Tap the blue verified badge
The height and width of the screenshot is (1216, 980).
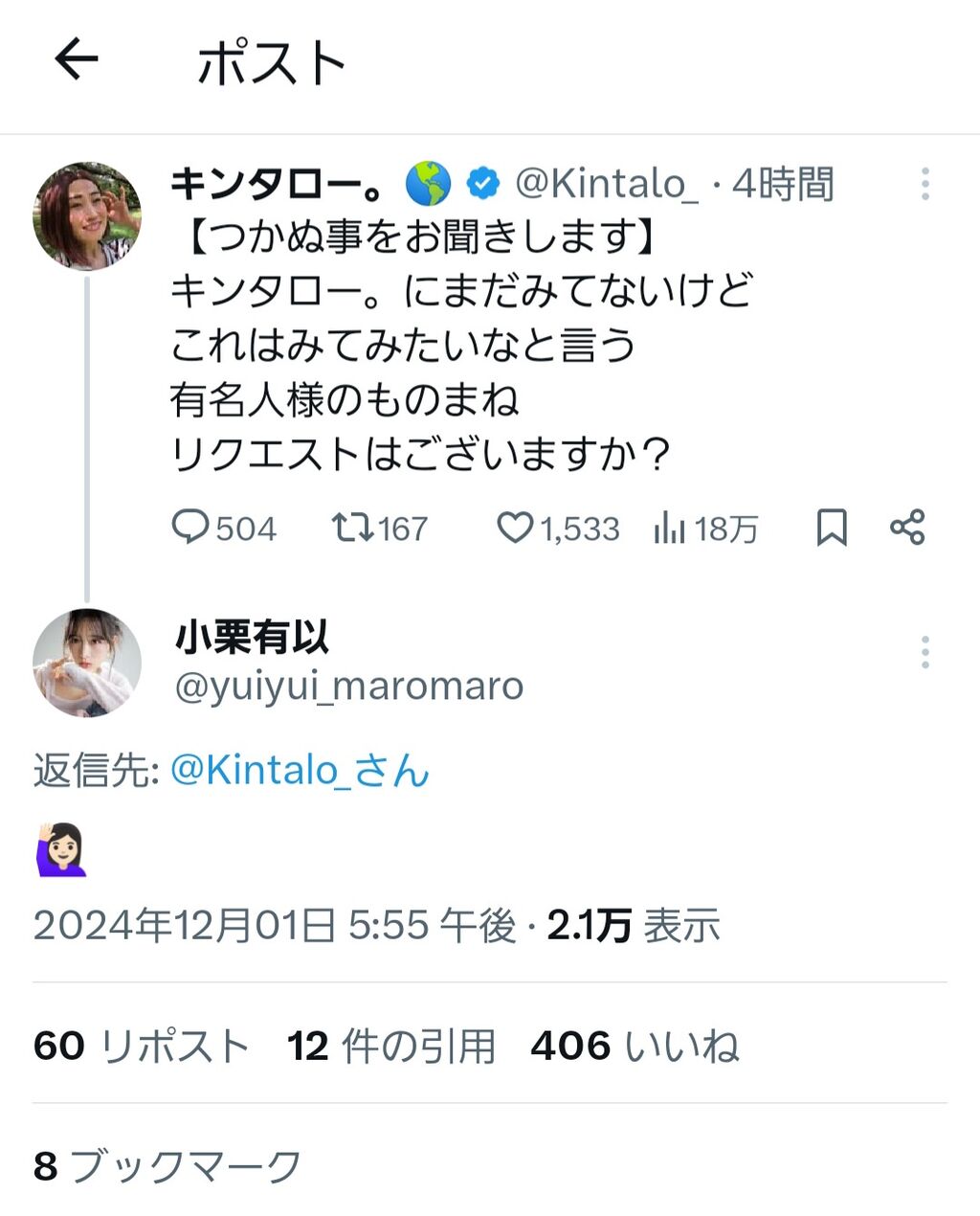tap(483, 184)
